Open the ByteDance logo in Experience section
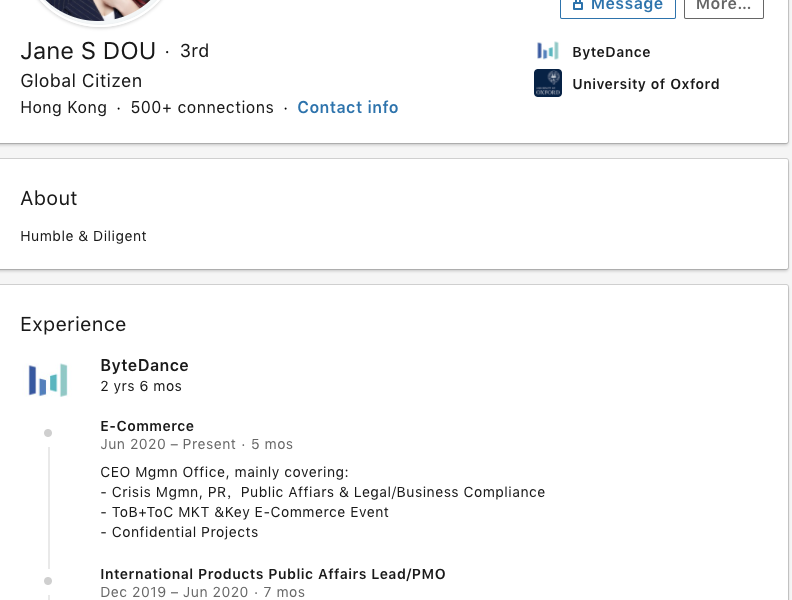 coord(48,380)
